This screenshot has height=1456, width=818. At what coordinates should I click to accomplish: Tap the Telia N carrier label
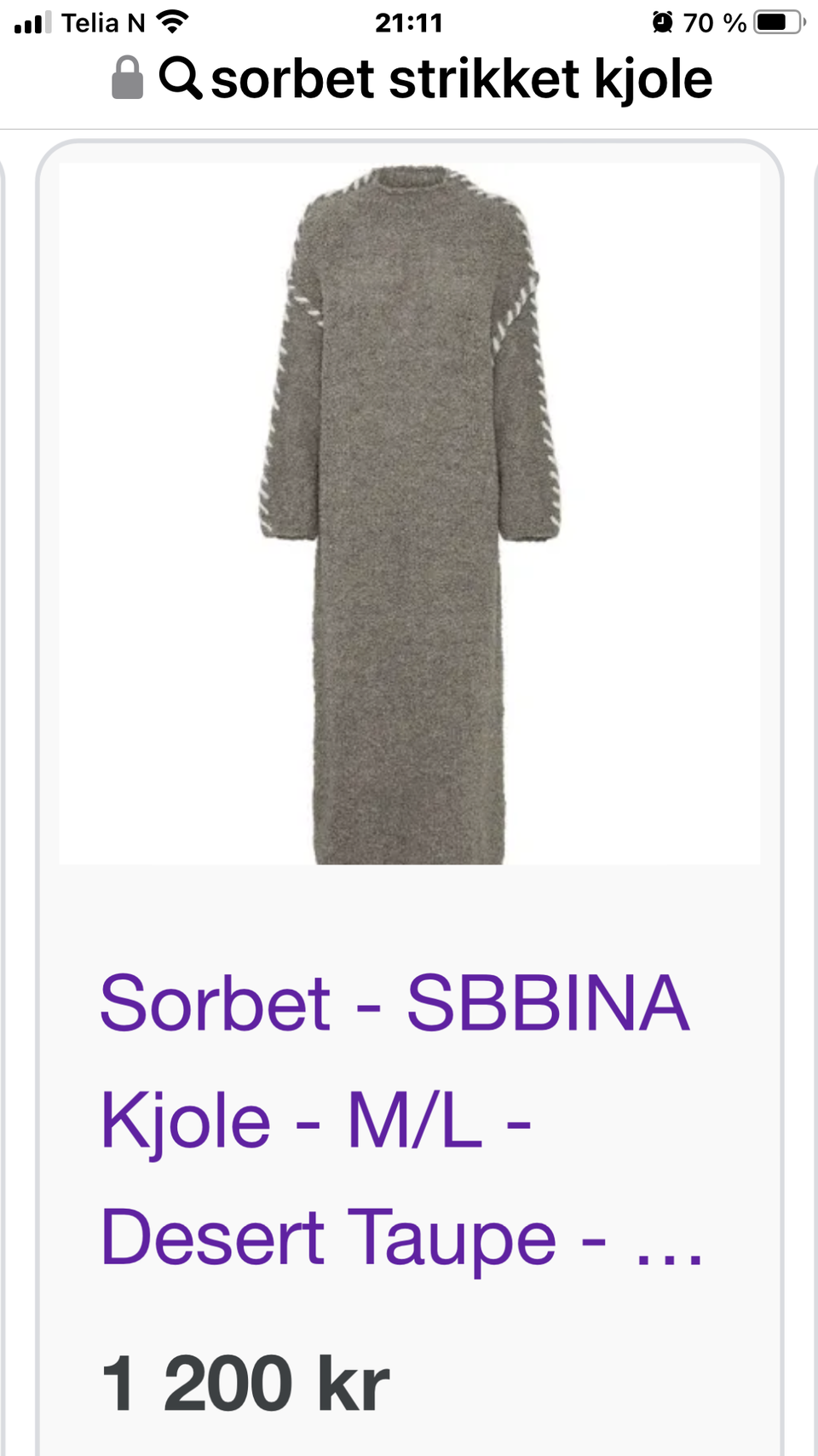pyautogui.click(x=103, y=23)
